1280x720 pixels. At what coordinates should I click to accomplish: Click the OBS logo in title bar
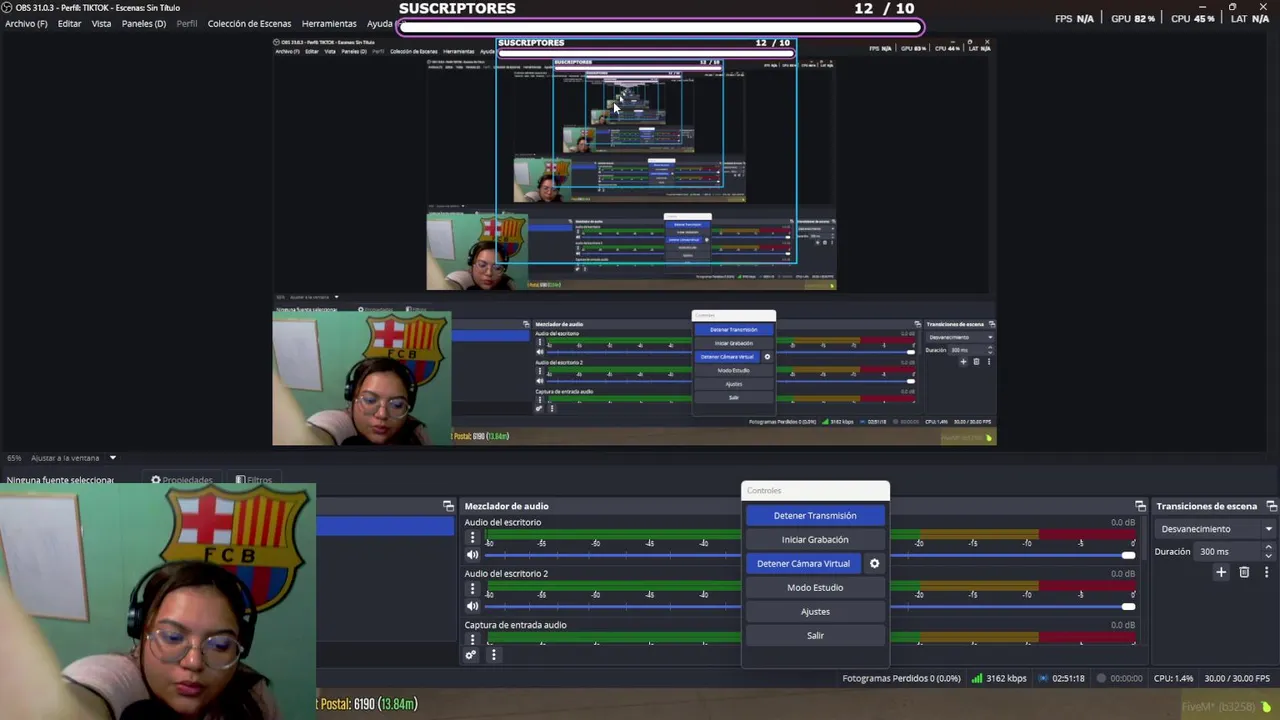[x=8, y=7]
